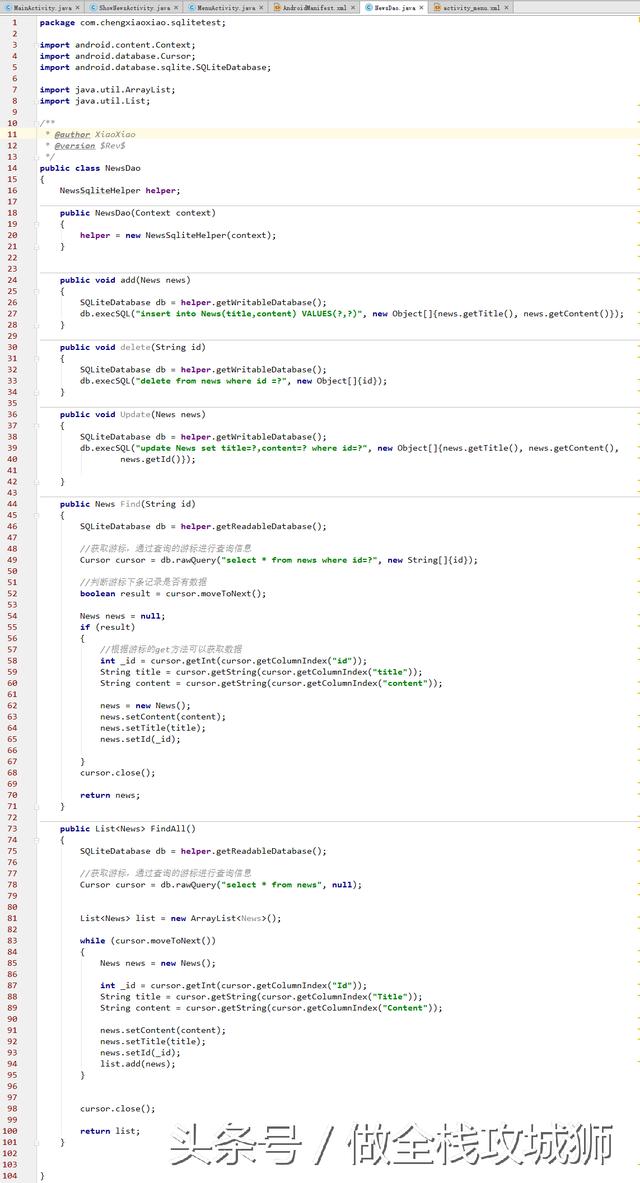Image resolution: width=640 pixels, height=1183 pixels.
Task: Close the AndroidManifest.xml tab
Action: click(352, 8)
